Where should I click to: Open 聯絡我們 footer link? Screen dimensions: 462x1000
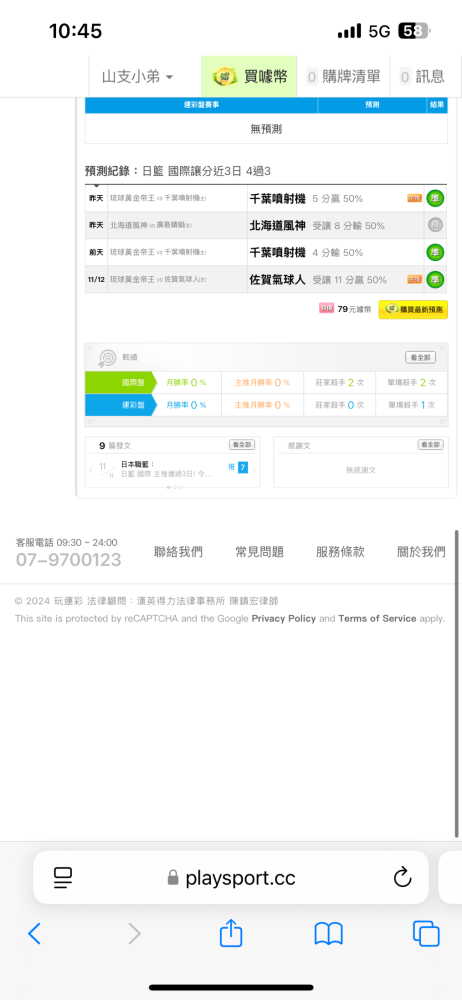179,552
